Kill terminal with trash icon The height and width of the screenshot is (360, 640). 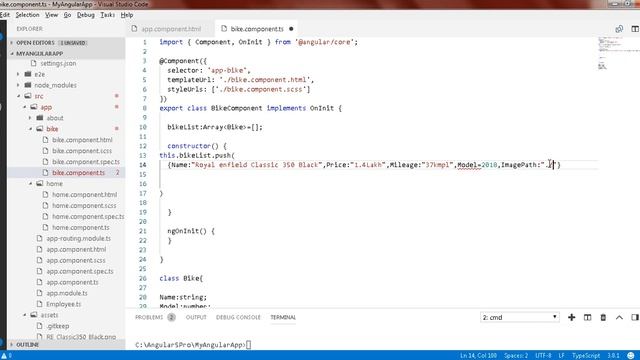pos(603,317)
